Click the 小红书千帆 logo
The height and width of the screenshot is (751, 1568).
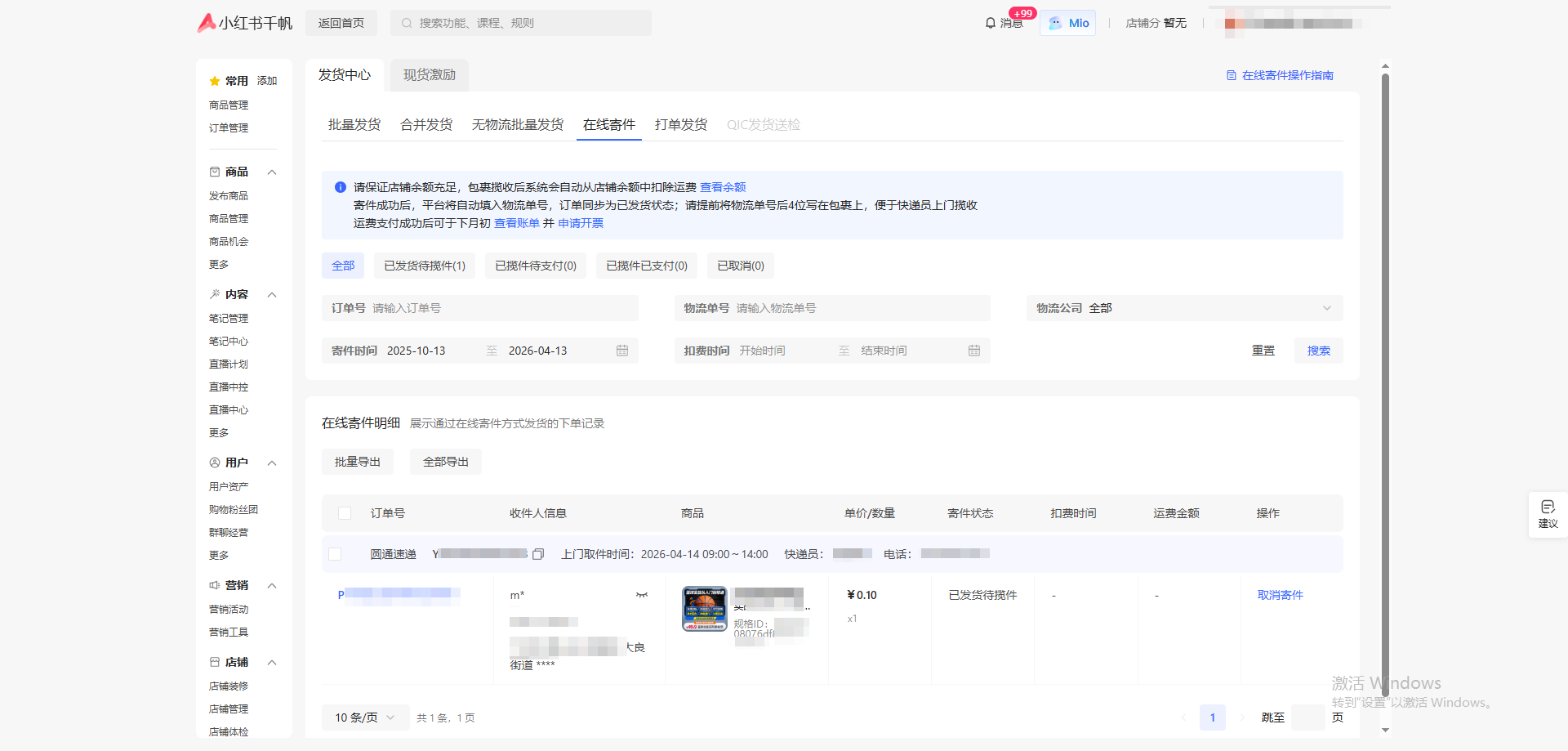click(x=245, y=23)
